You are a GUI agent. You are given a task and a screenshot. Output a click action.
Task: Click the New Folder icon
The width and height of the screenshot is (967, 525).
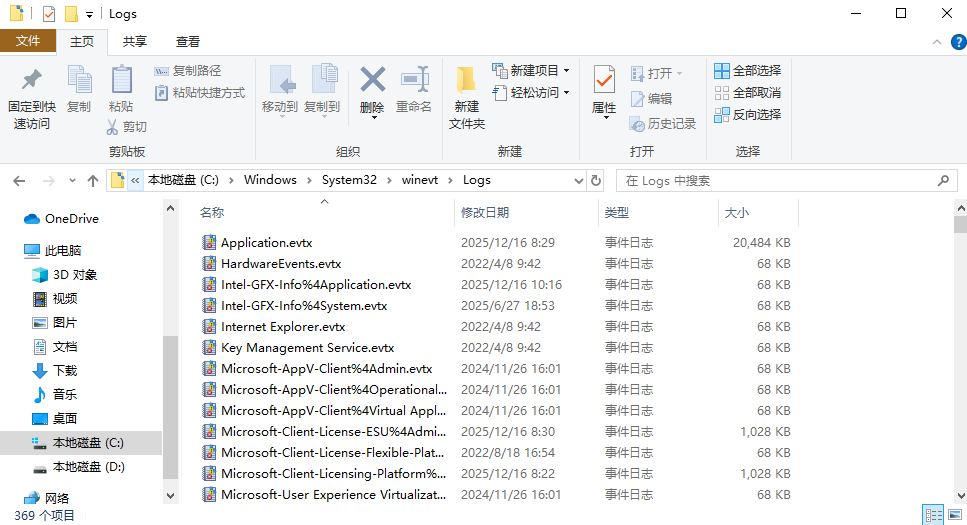coord(466,80)
